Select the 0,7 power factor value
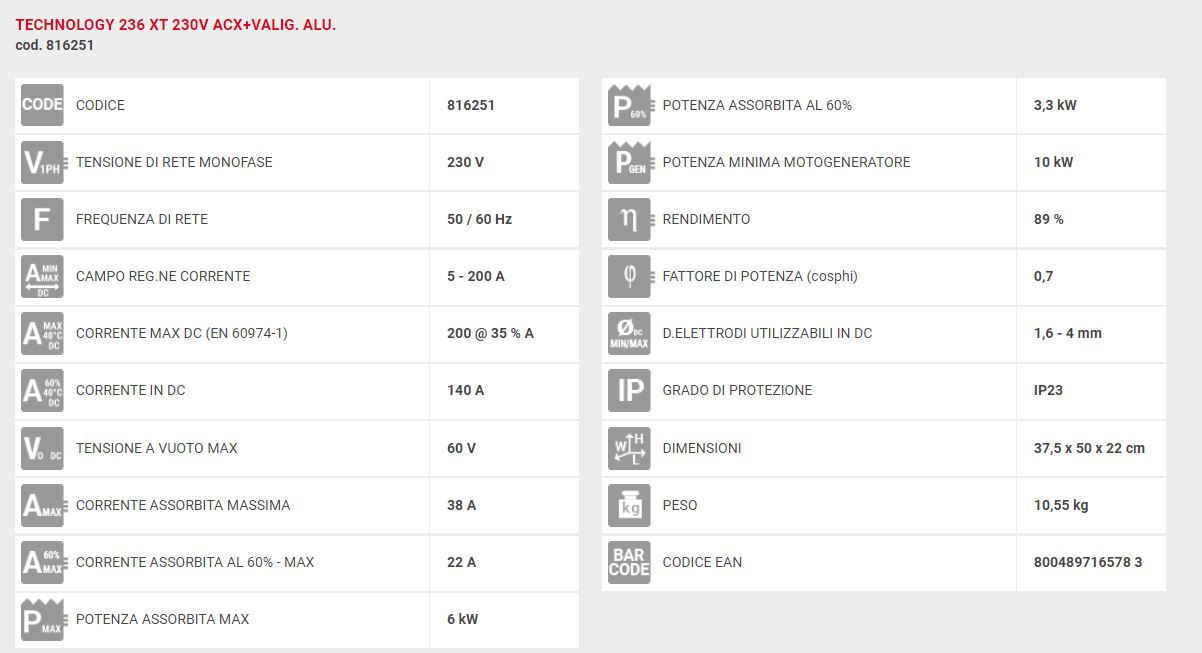Screen dimensions: 1202x653 coord(1043,276)
